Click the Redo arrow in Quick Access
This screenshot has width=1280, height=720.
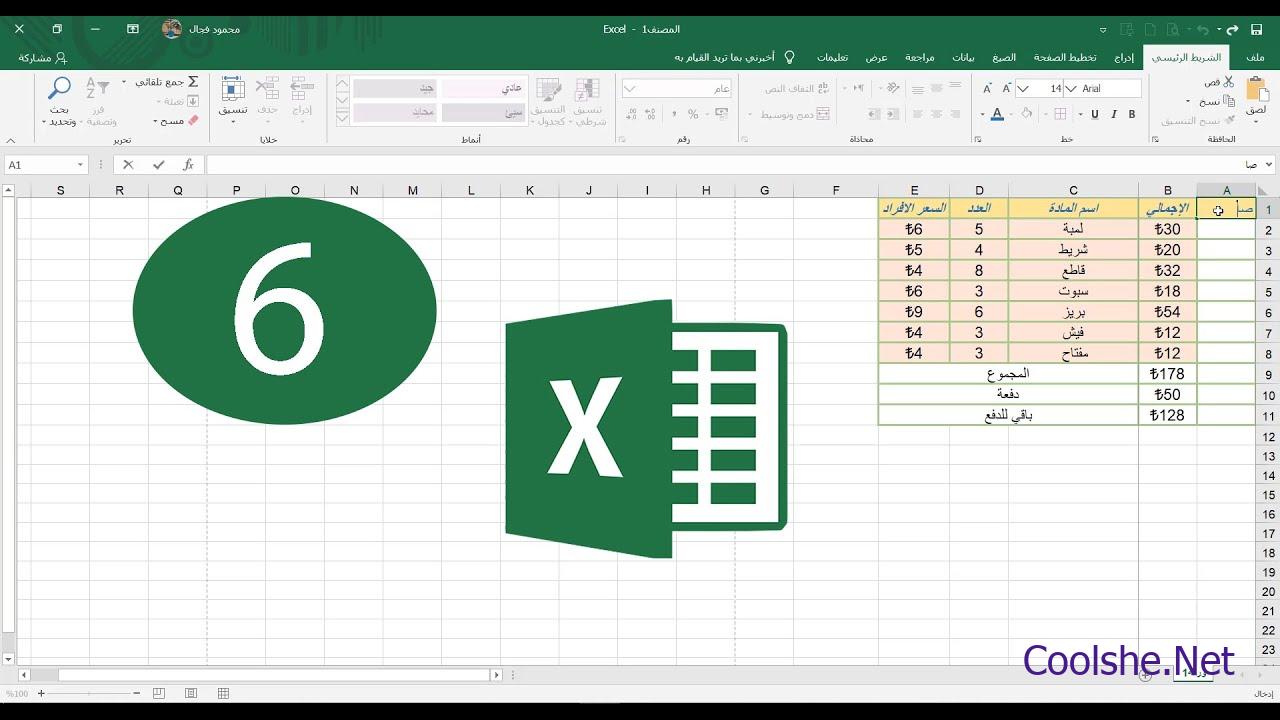pos(1233,29)
